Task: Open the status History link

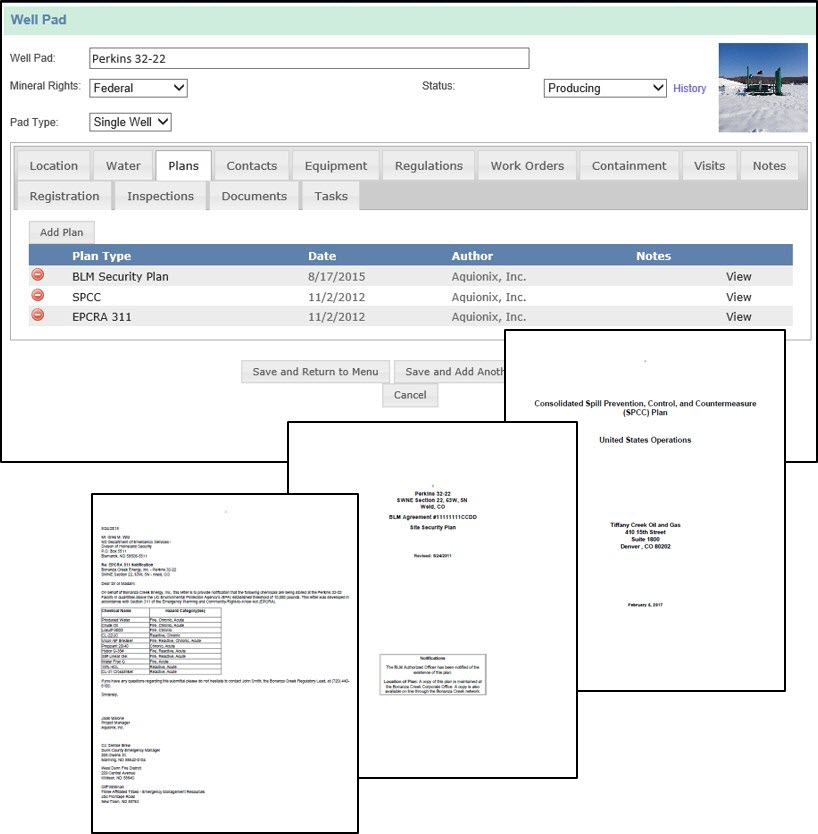Action: coord(690,88)
